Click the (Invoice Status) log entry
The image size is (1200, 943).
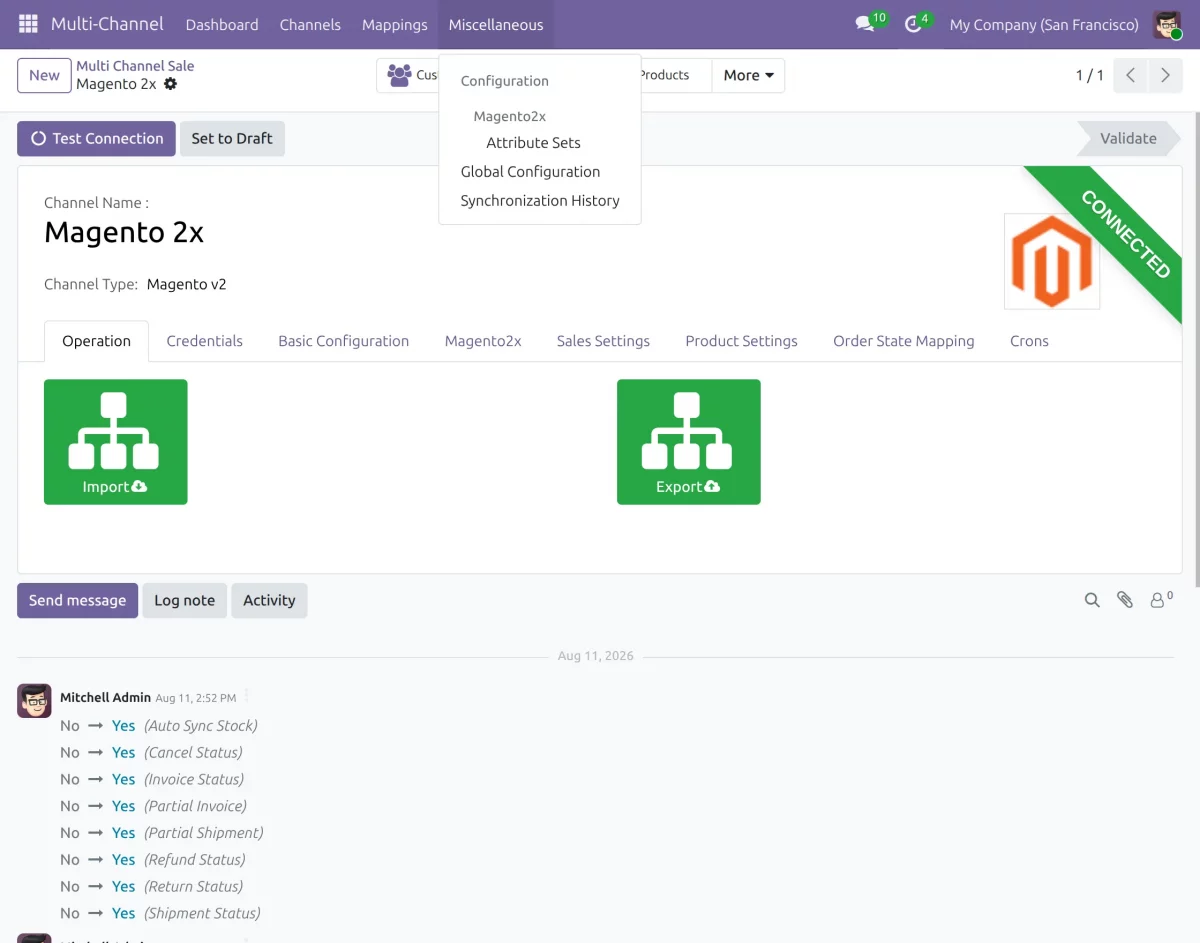(x=194, y=780)
